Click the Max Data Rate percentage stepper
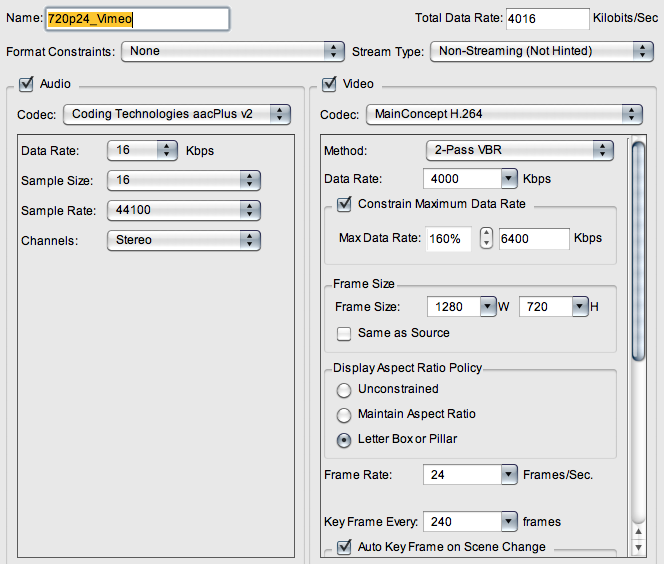Screen dimensions: 664x564 486,239
